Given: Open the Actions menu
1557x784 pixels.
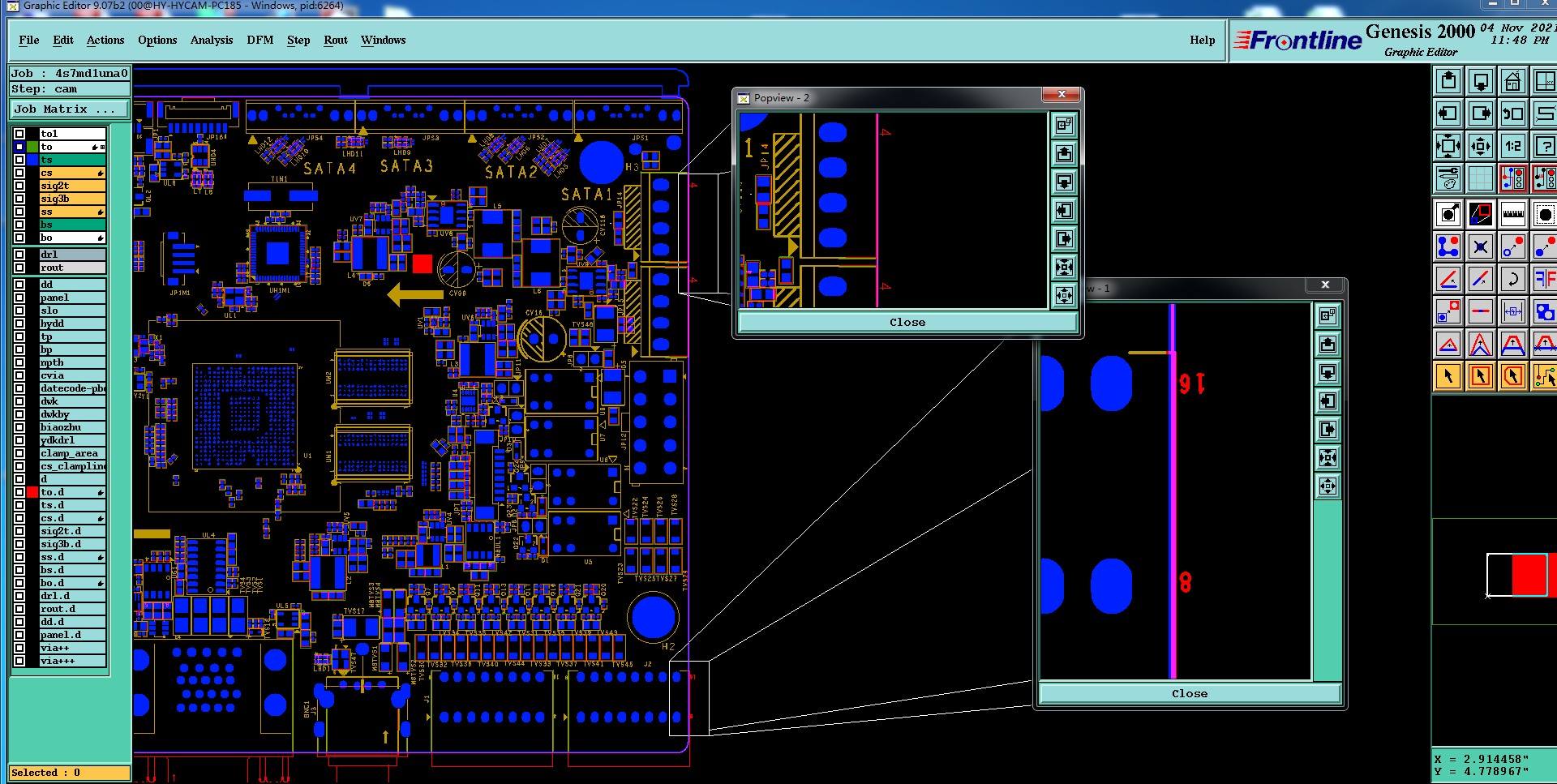Looking at the screenshot, I should click(105, 40).
